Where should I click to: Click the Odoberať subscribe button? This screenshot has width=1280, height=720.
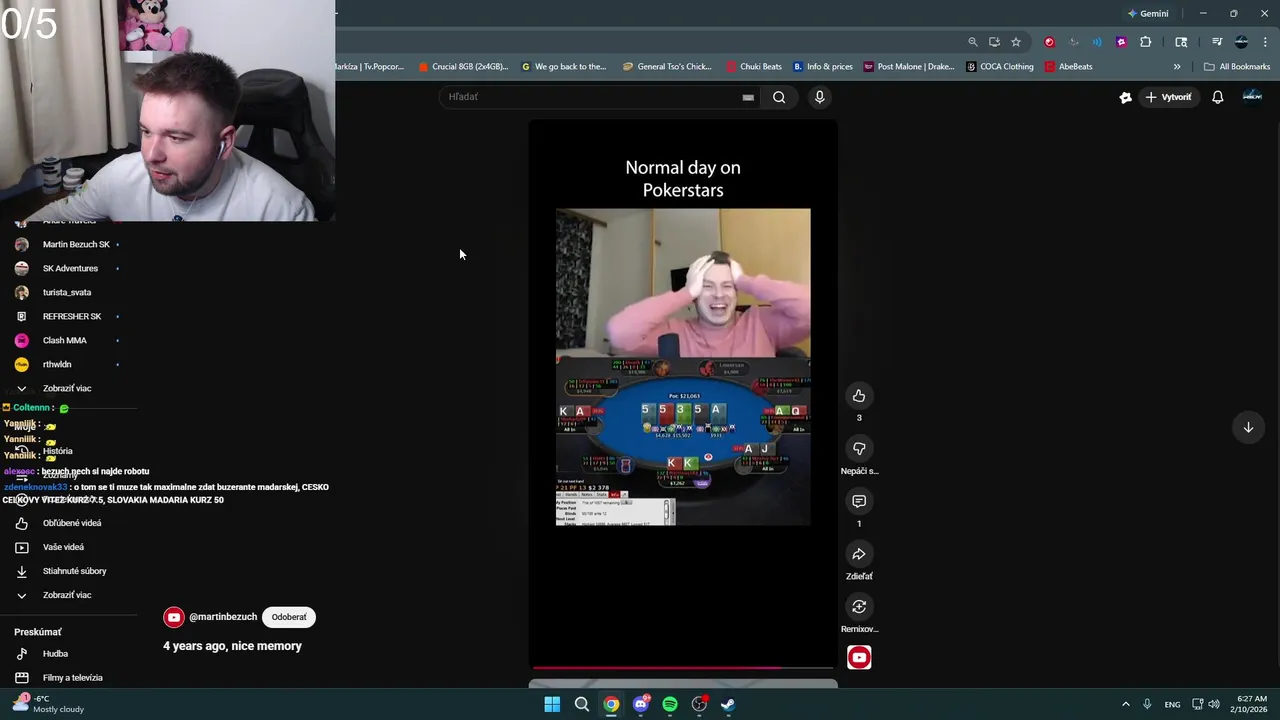[289, 617]
